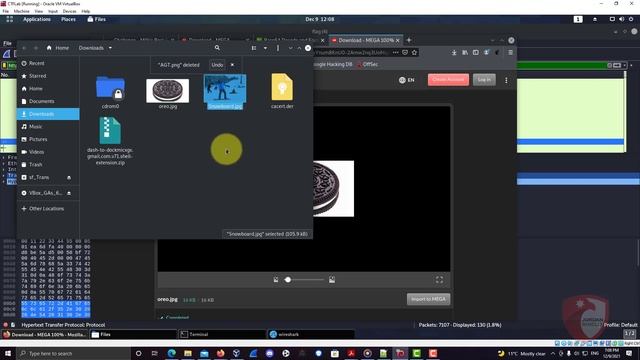Change MEGA language from EN
This screenshot has height=360, width=640.
pos(407,80)
